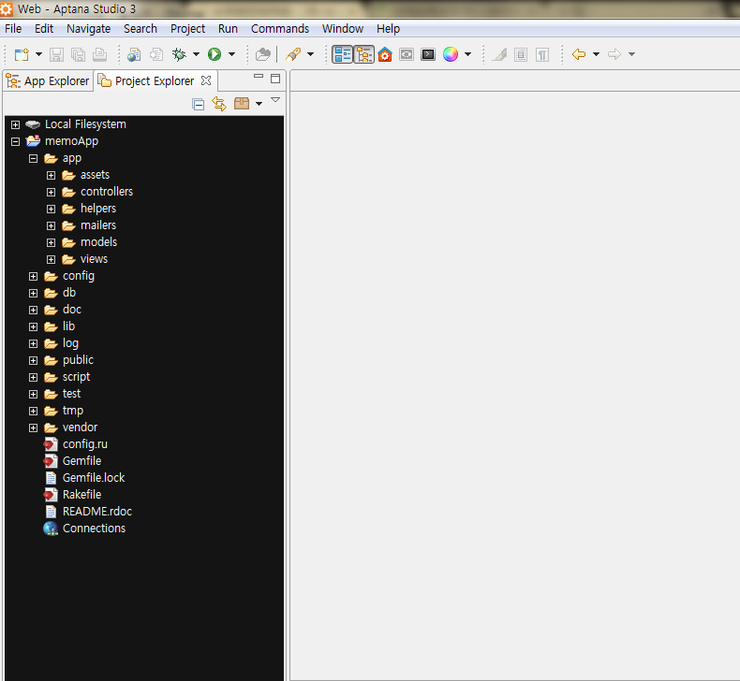The image size is (740, 681).
Task: Open the Debug dropdown arrow
Action: click(196, 54)
